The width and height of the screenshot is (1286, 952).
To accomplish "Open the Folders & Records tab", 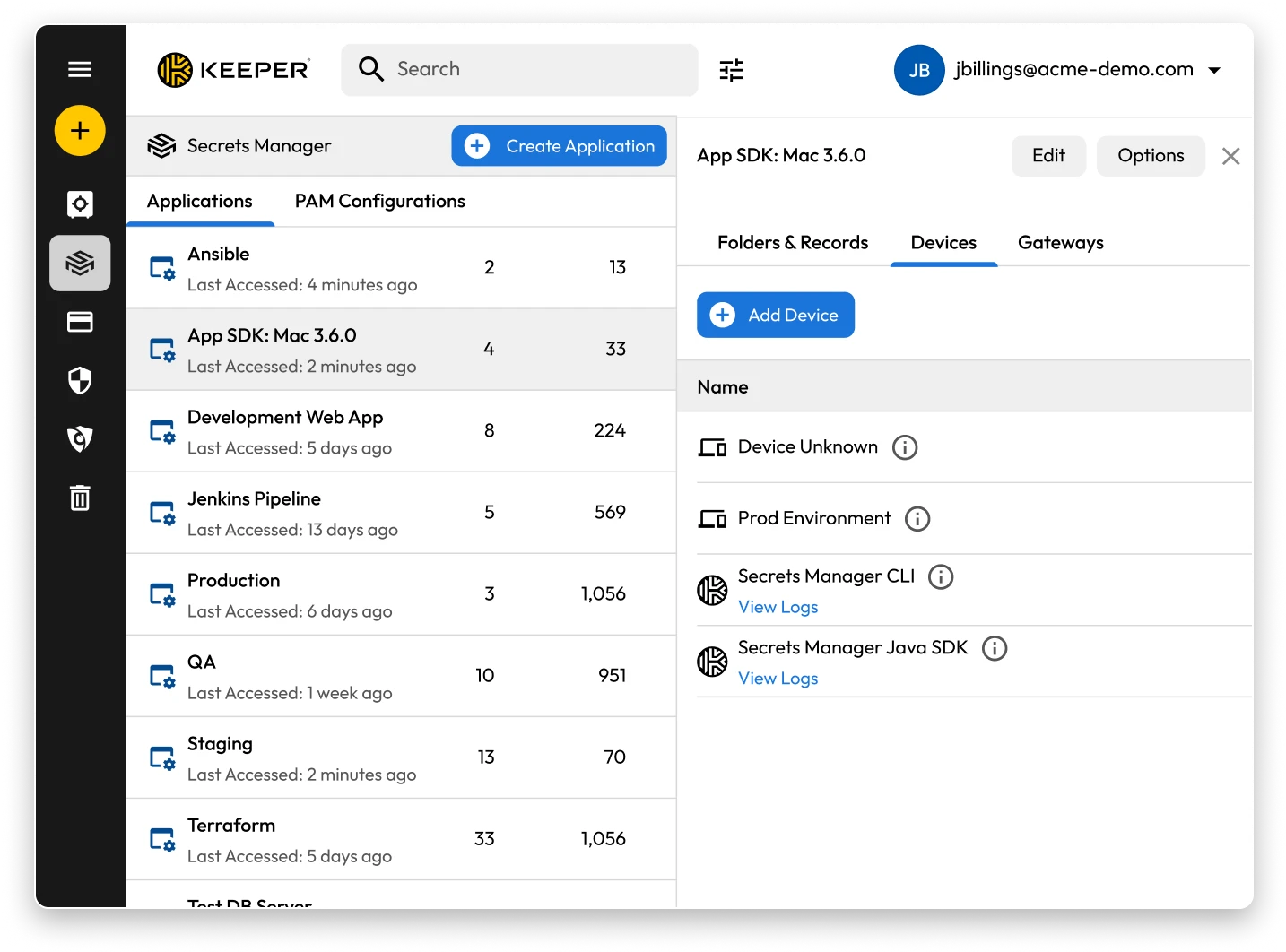I will (793, 243).
